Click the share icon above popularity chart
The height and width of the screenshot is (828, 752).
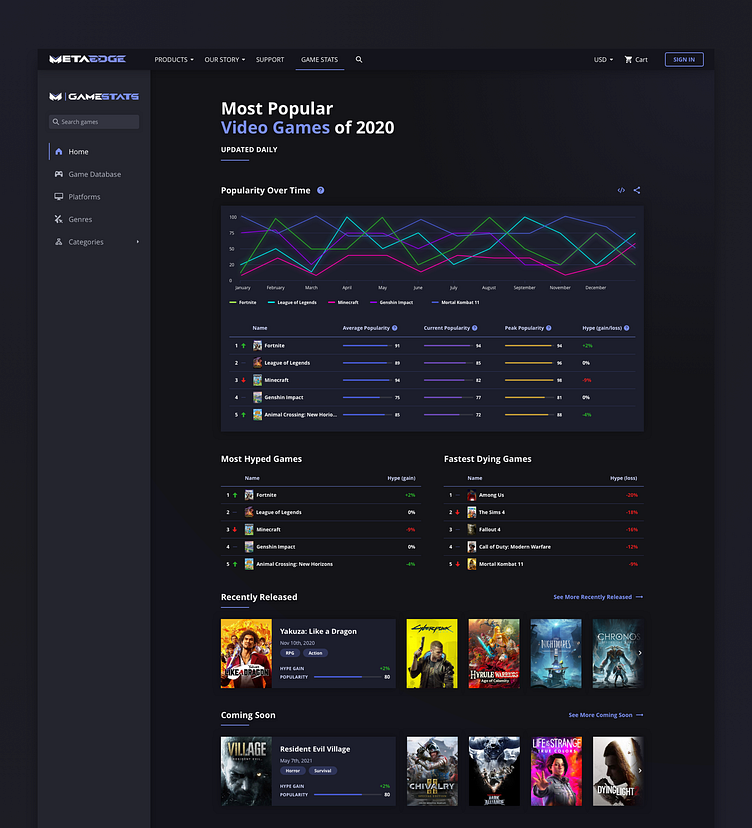click(x=637, y=190)
